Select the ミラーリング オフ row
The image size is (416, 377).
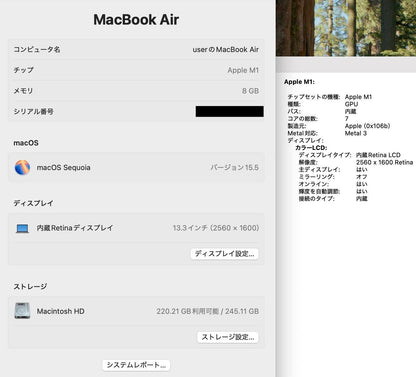tap(333, 177)
